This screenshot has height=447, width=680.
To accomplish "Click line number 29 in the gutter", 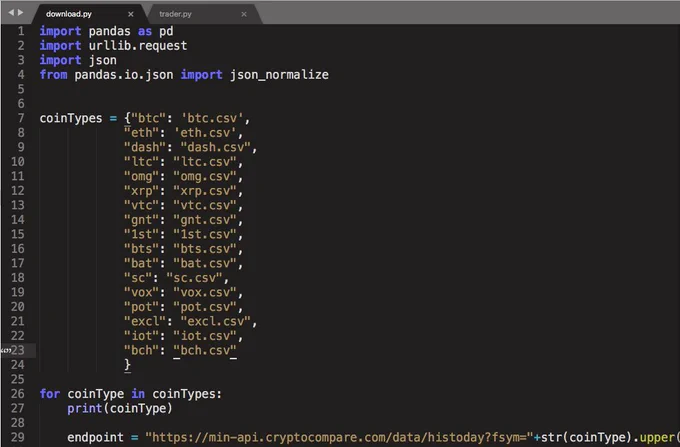I will tap(18, 437).
